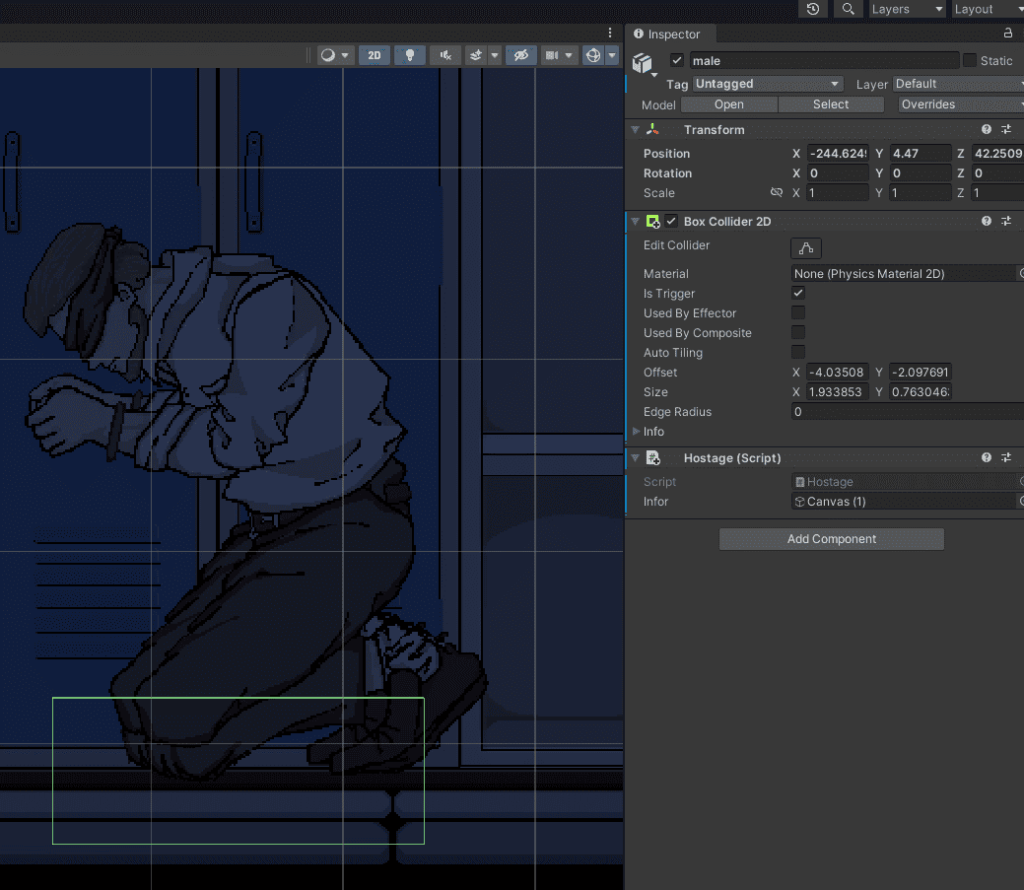
Task: Open the Tag dropdown showing Untagged
Action: (x=767, y=84)
